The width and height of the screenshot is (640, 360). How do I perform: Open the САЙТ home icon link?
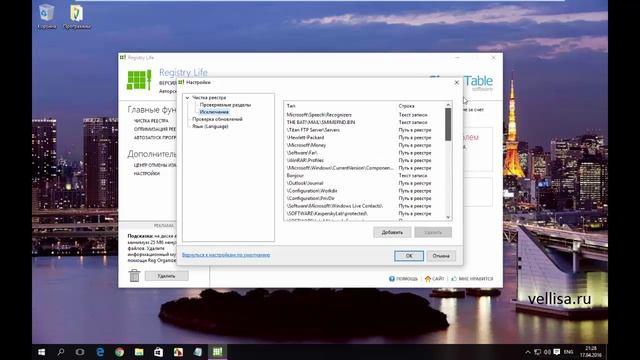[x=434, y=279]
